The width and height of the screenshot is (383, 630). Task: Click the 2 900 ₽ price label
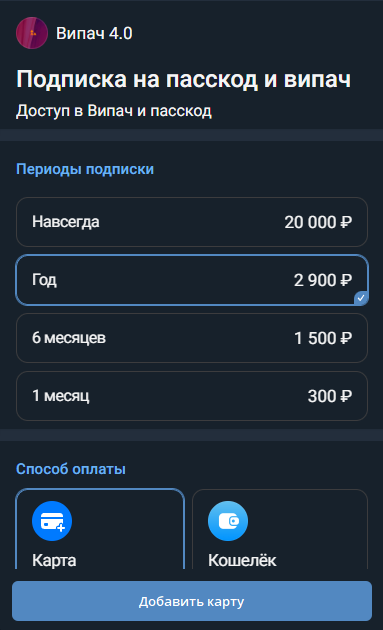[x=323, y=280]
